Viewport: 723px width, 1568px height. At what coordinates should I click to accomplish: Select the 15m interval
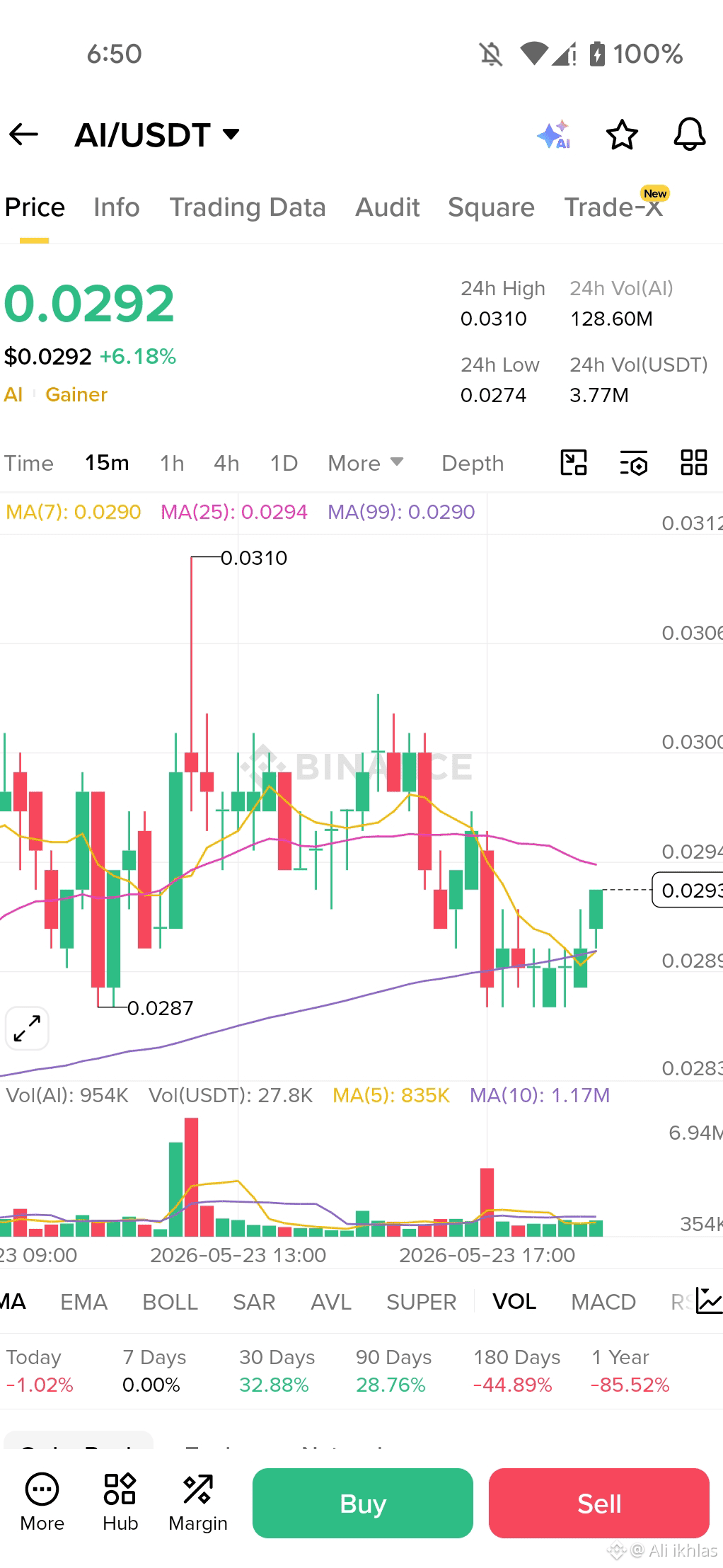[x=107, y=463]
